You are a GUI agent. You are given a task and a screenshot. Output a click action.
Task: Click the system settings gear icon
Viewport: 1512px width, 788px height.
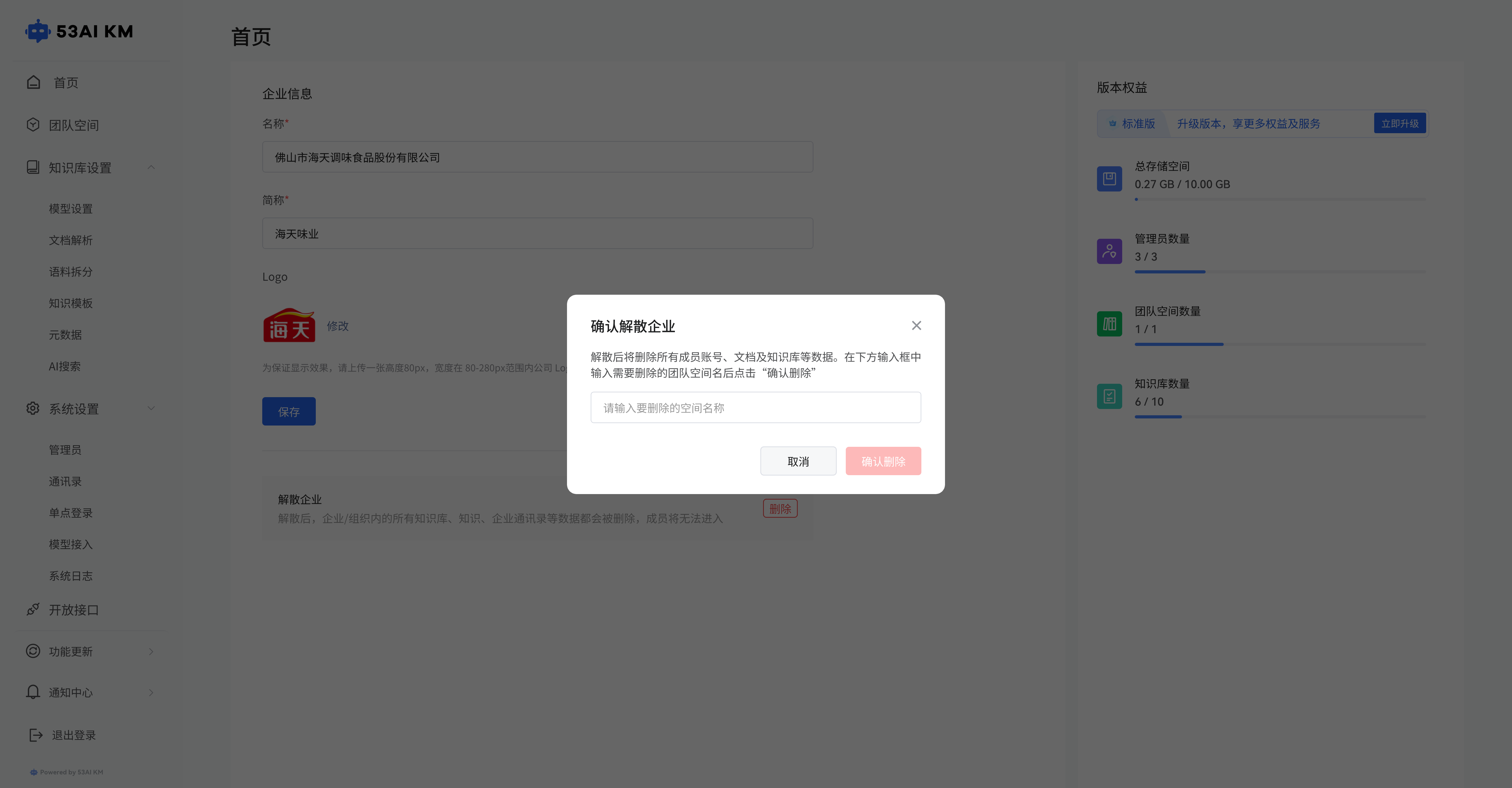pyautogui.click(x=33, y=408)
